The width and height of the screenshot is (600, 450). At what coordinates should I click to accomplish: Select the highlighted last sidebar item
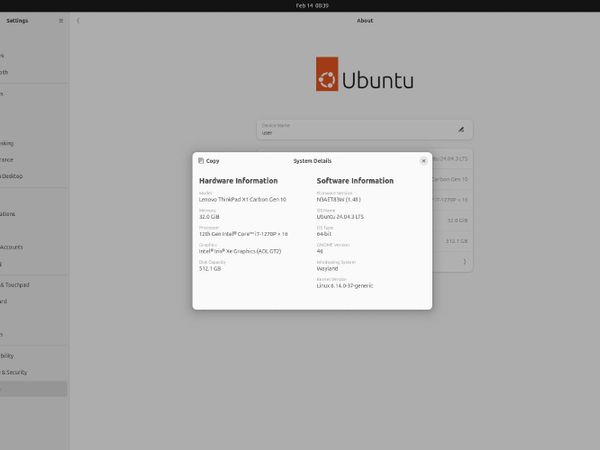click(x=30, y=389)
